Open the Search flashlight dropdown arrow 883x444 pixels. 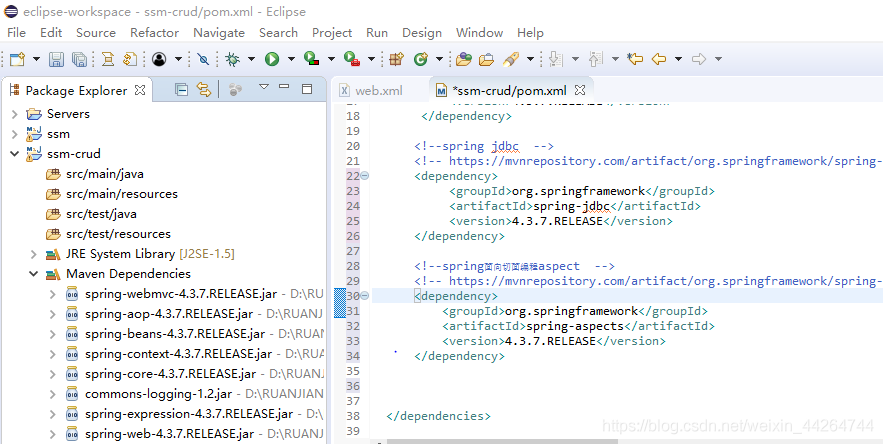530,59
